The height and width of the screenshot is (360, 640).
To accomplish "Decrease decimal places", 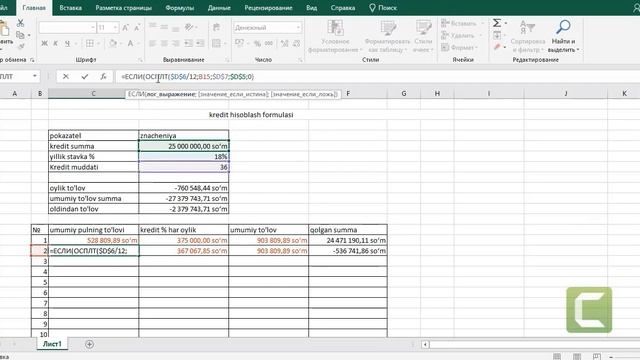I will click(296, 43).
